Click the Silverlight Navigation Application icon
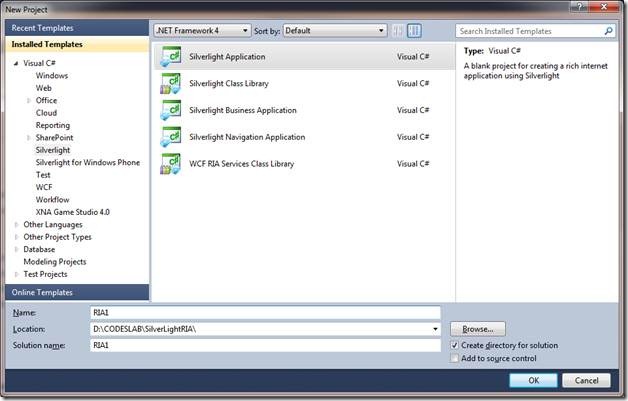The height and width of the screenshot is (401, 628). pos(170,137)
